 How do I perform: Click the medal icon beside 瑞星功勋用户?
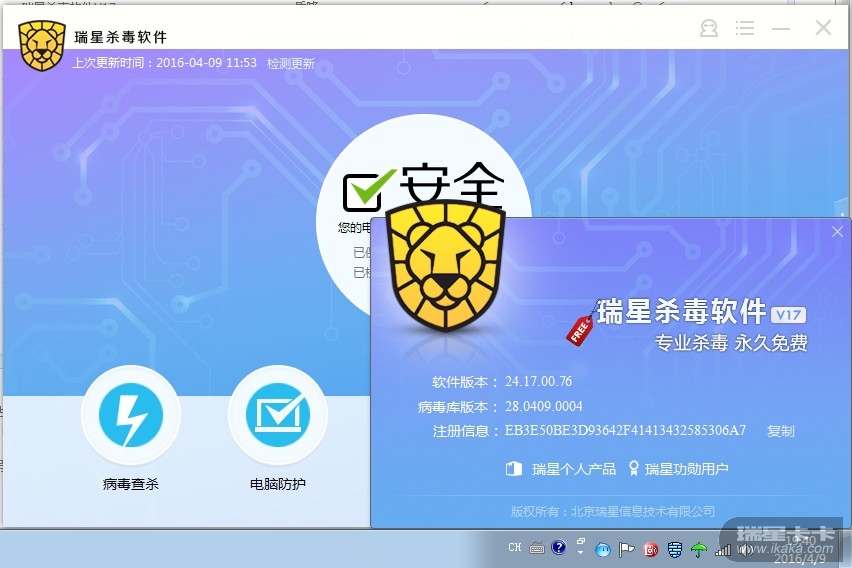click(633, 469)
